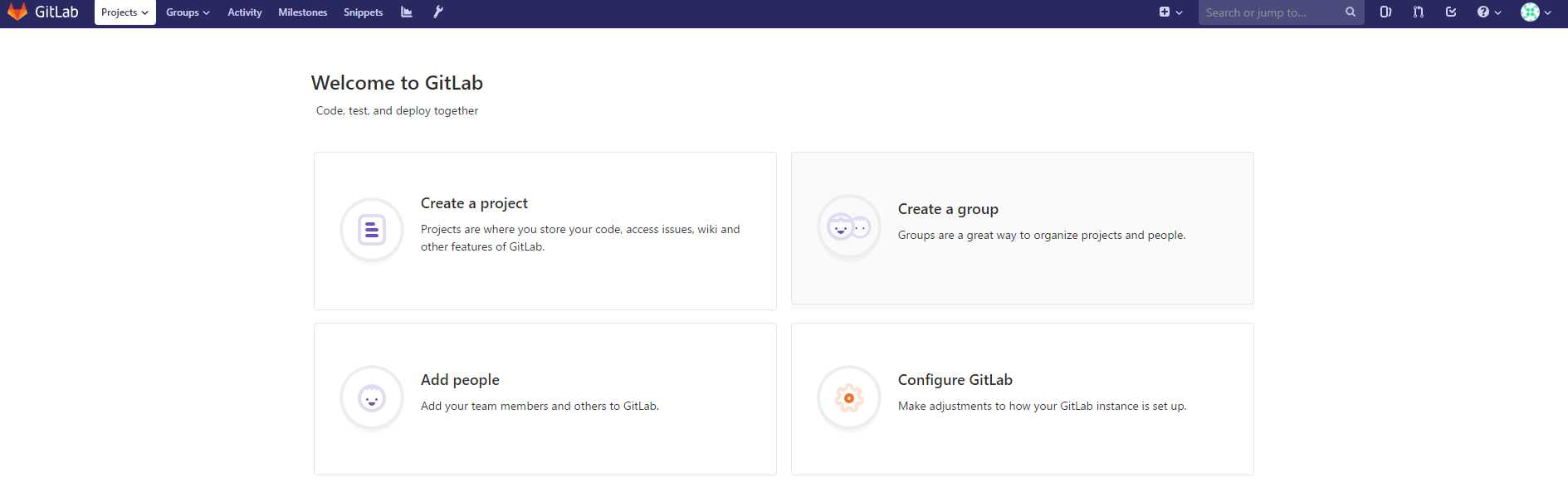Expand the Groups dropdown
The height and width of the screenshot is (492, 1568).
(188, 12)
